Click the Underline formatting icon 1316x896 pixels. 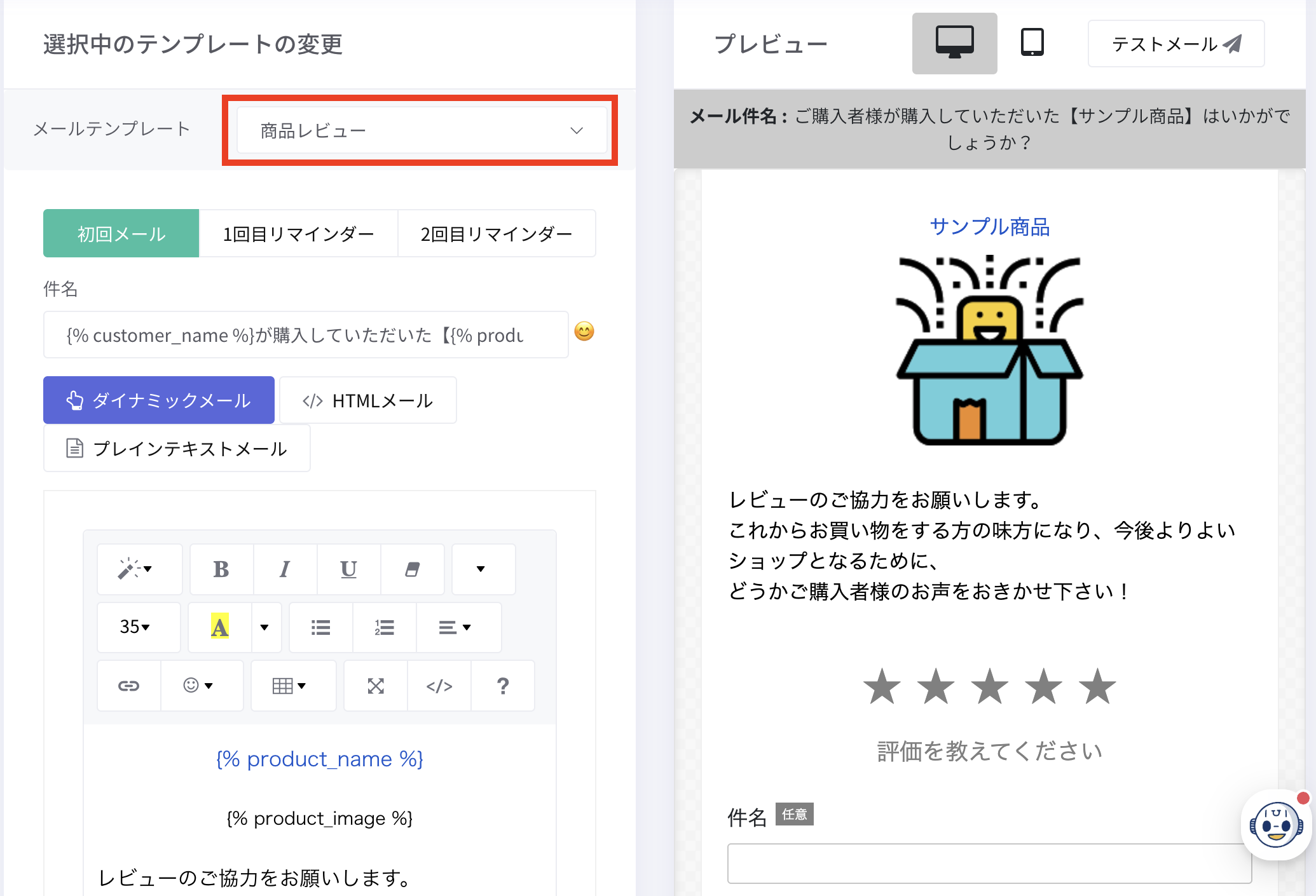pos(348,569)
